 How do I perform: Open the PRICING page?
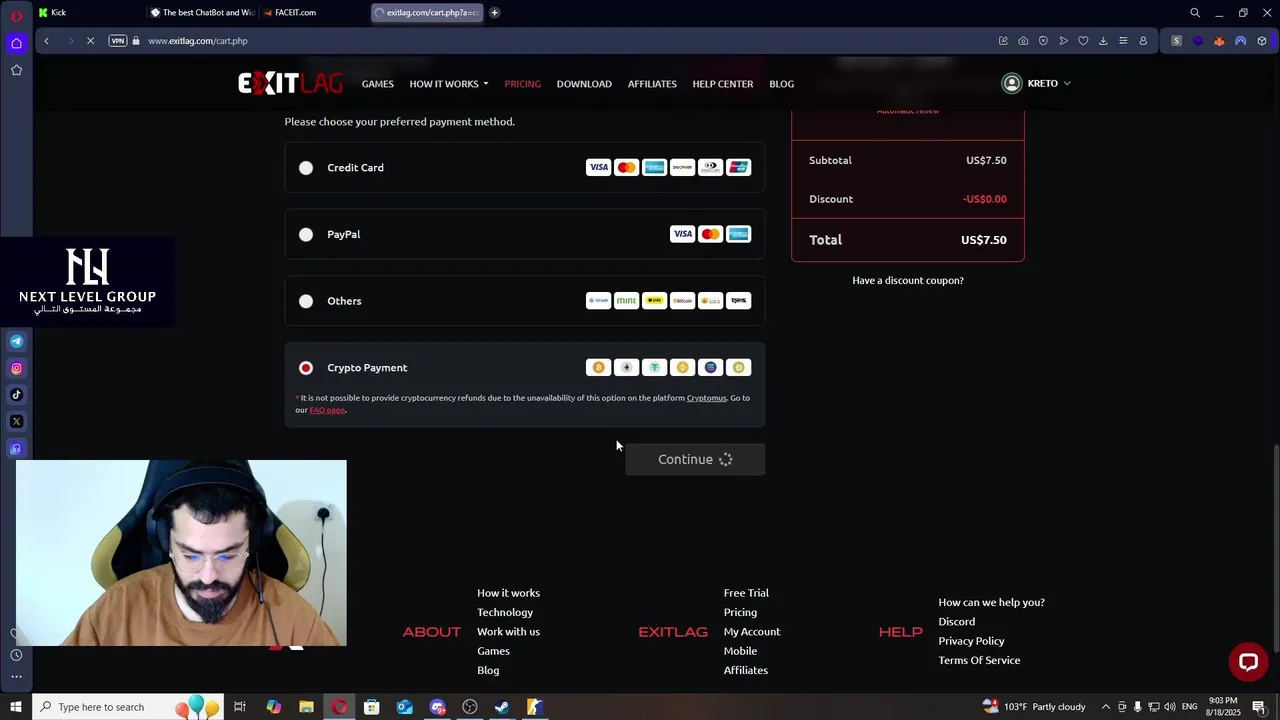coord(522,84)
